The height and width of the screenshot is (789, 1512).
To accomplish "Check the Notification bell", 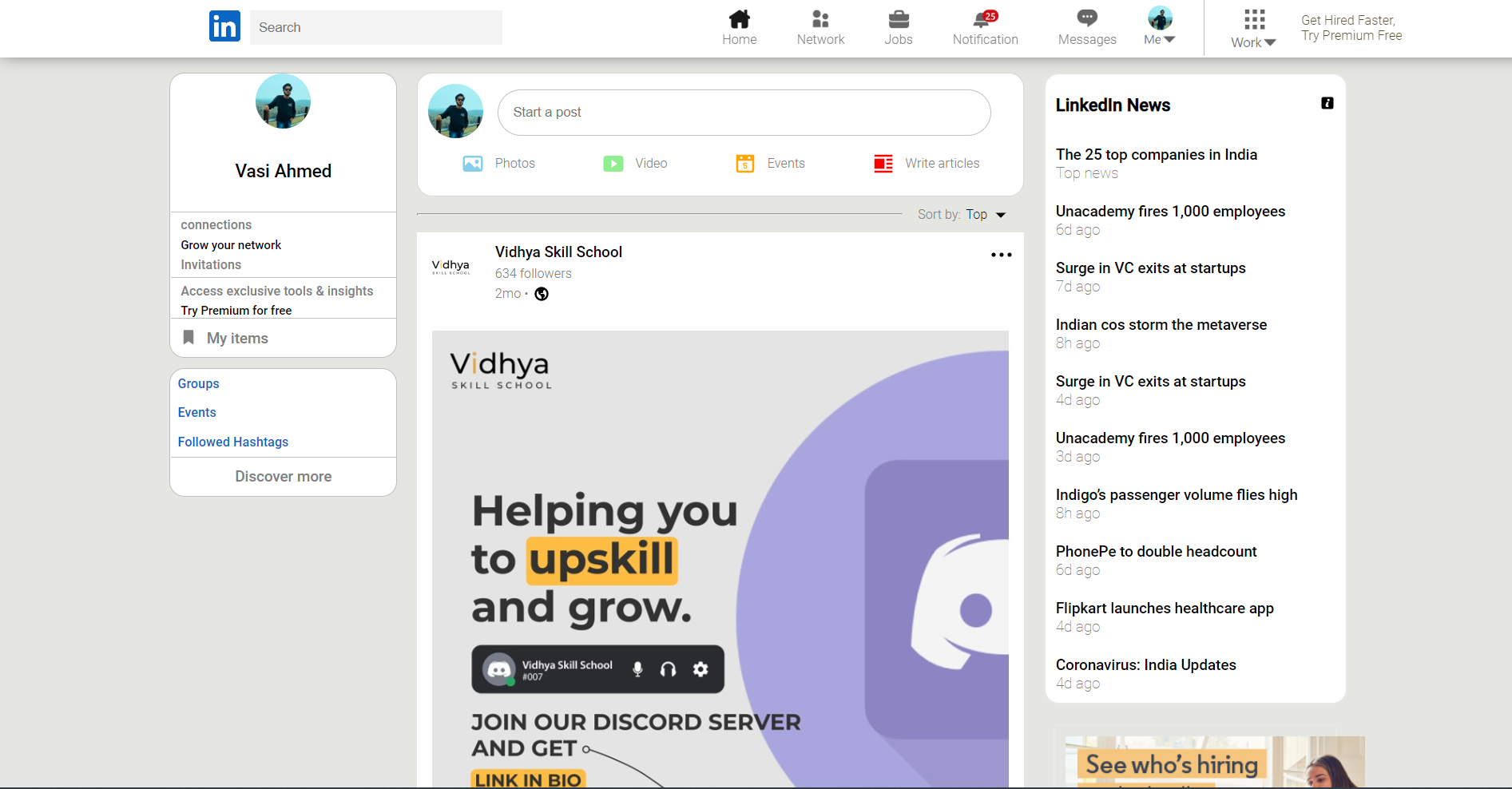I will [x=984, y=26].
